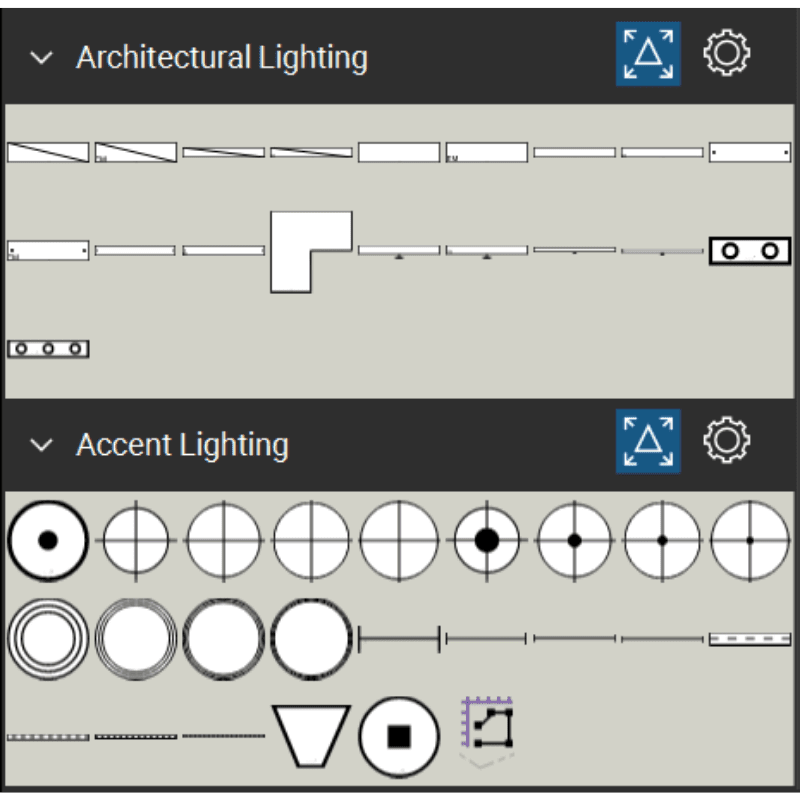Open Architectural Lighting settings gear

click(x=727, y=53)
